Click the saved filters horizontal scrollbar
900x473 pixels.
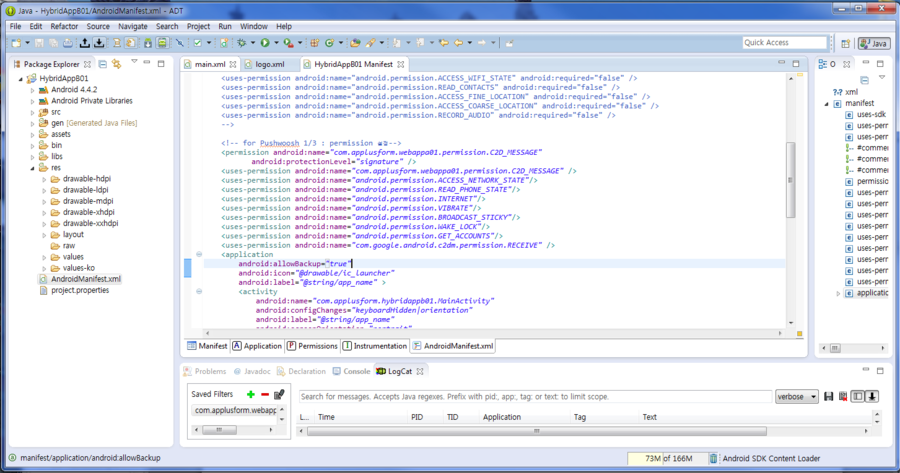coord(219,429)
